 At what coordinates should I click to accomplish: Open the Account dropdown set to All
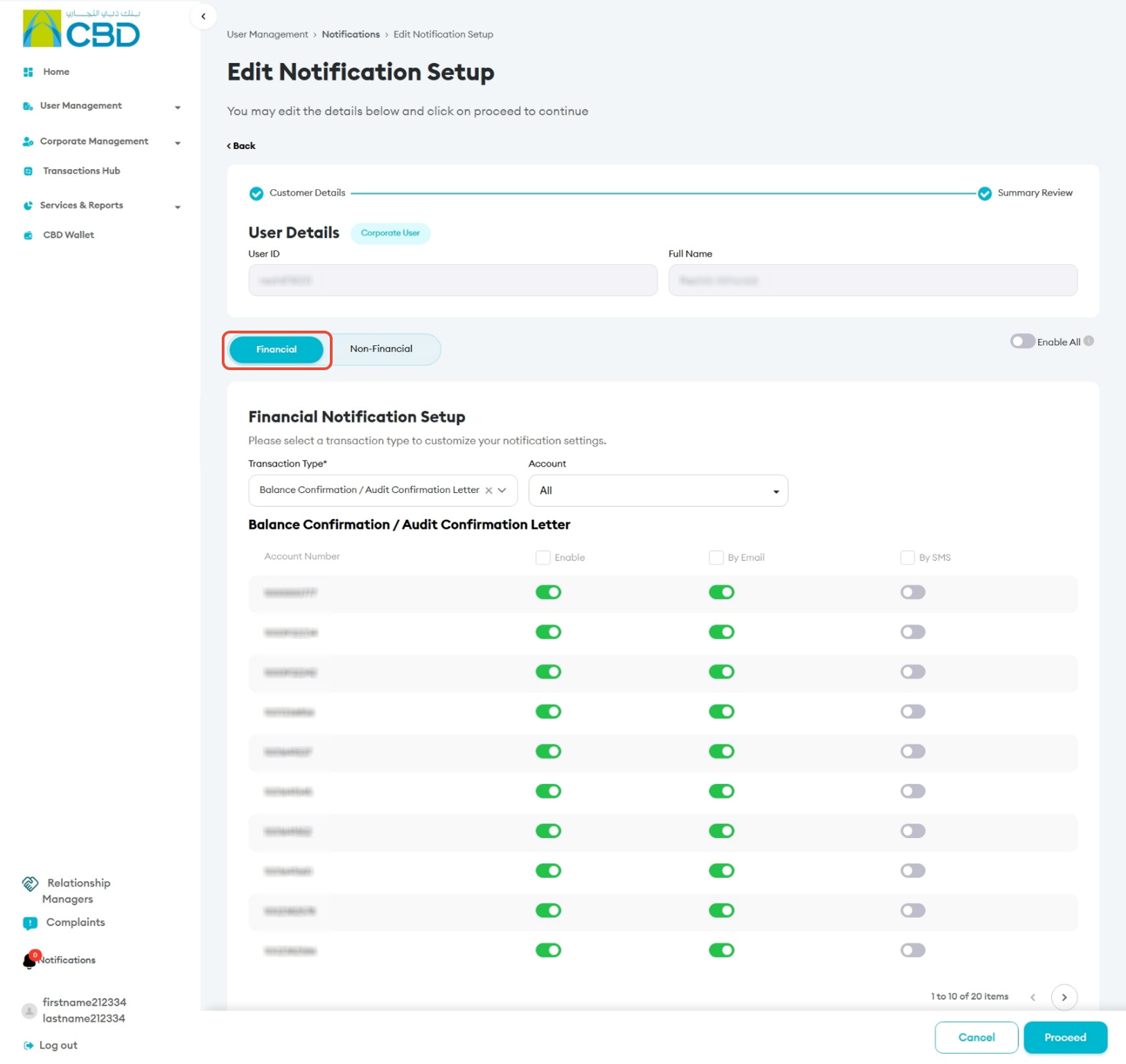658,491
